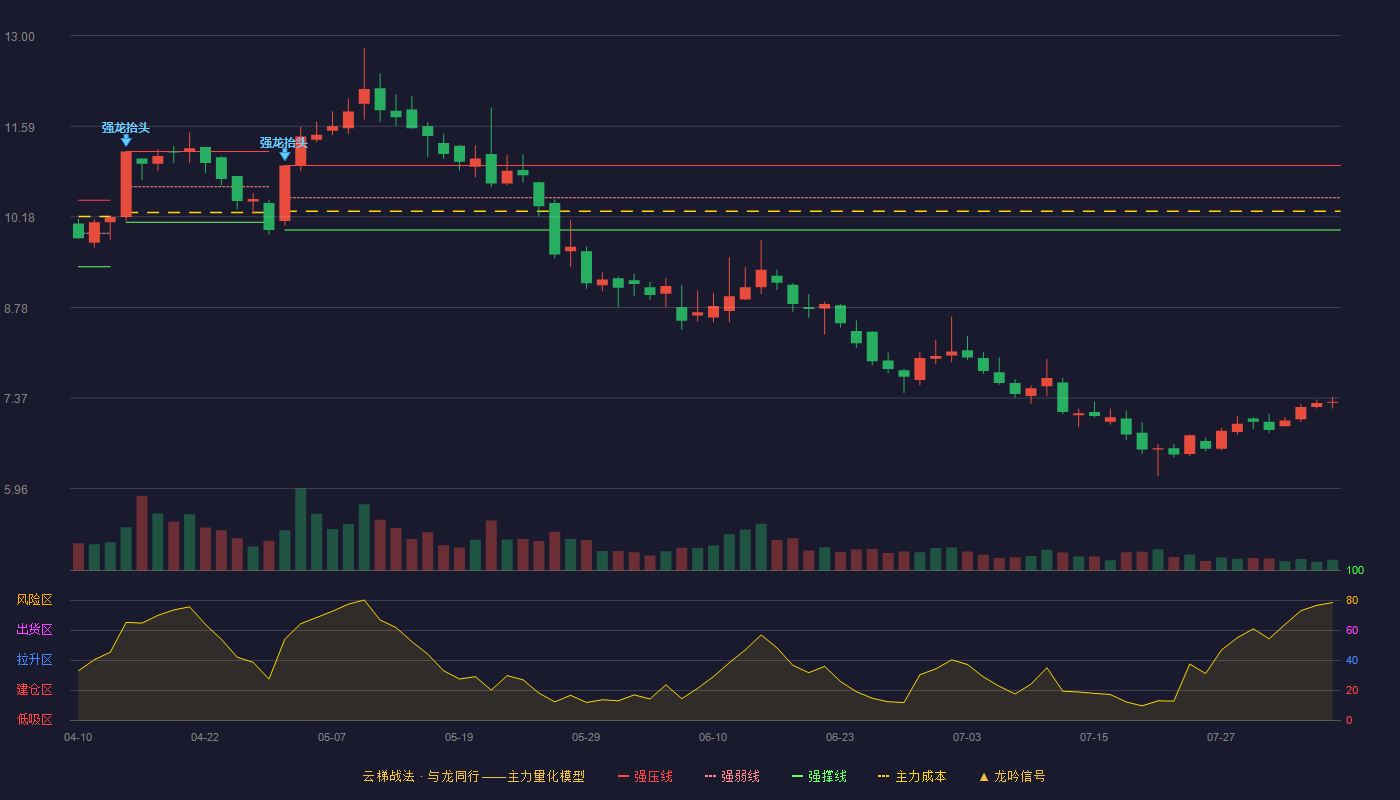The image size is (1400, 800).
Task: Click the 出货区 zone label
Action: [x=35, y=630]
